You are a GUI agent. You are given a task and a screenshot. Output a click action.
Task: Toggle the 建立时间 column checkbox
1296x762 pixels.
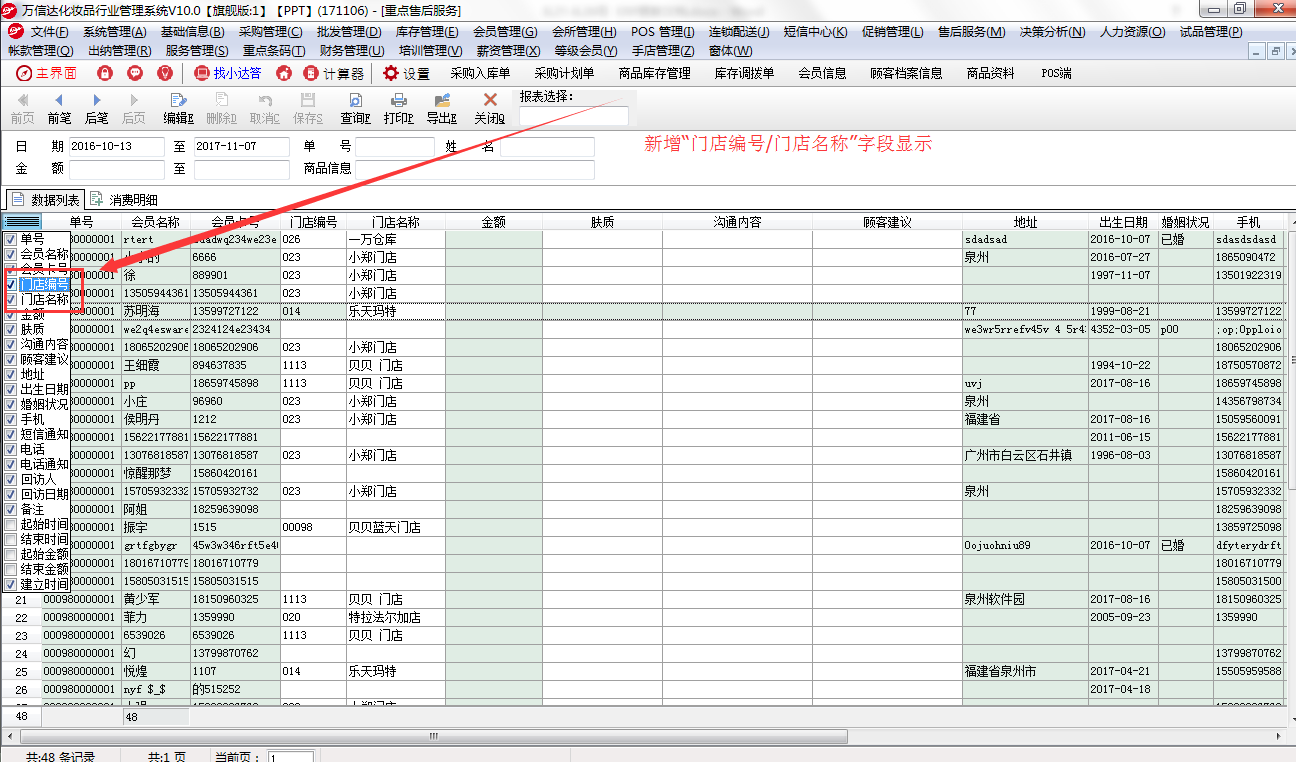10,584
